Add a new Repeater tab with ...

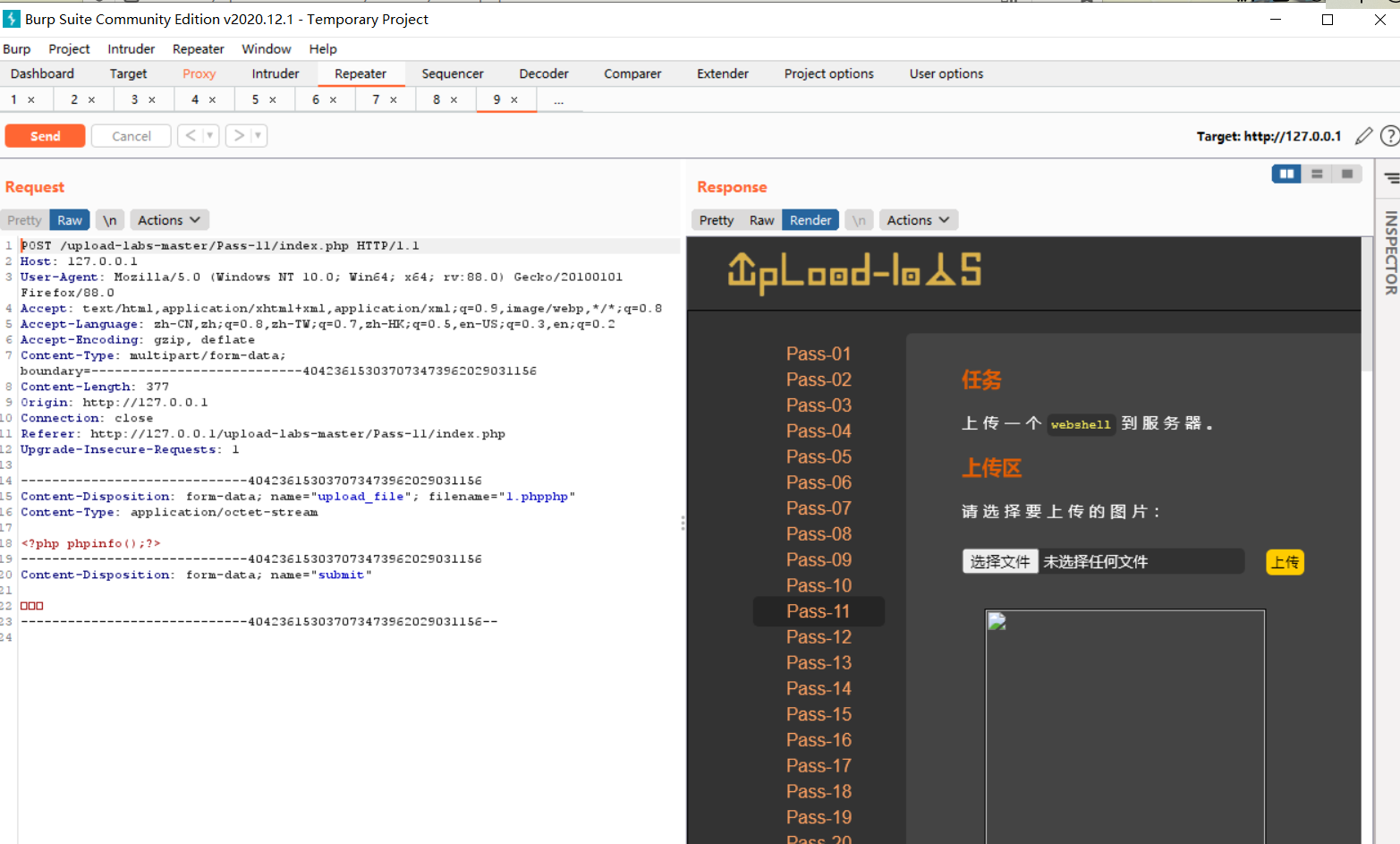pyautogui.click(x=559, y=100)
